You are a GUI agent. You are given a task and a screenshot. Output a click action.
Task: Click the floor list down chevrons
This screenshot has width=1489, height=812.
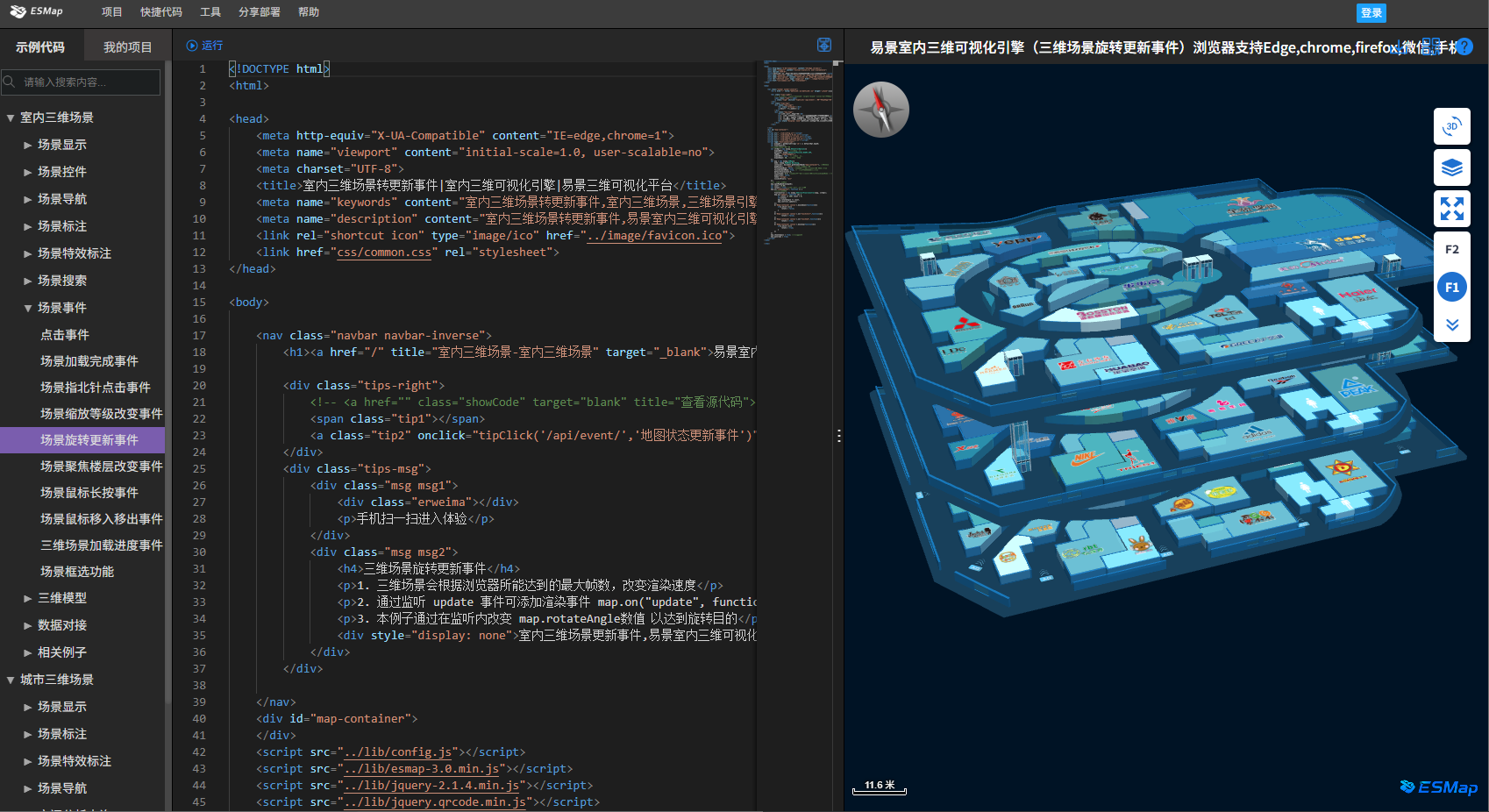pos(1452,324)
